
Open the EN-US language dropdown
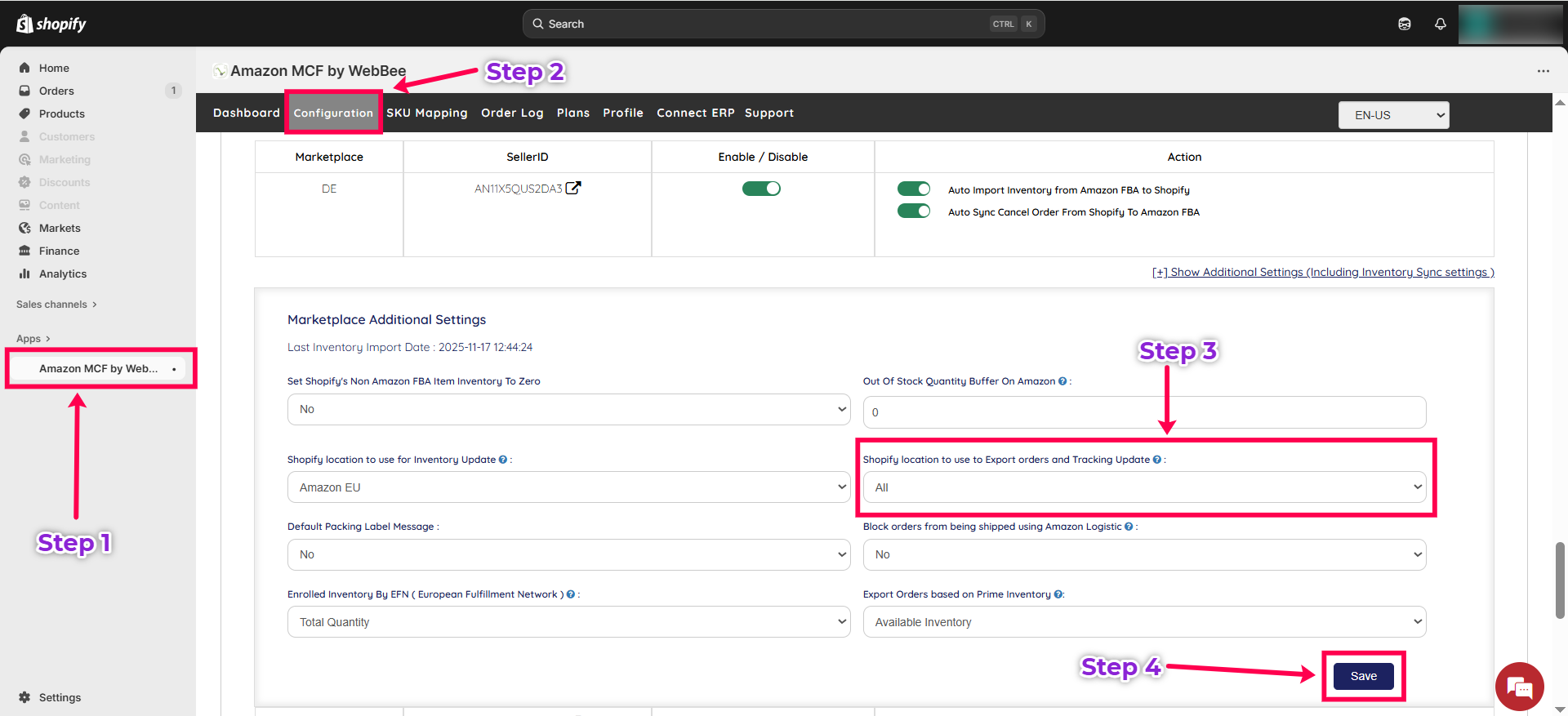pos(1393,115)
